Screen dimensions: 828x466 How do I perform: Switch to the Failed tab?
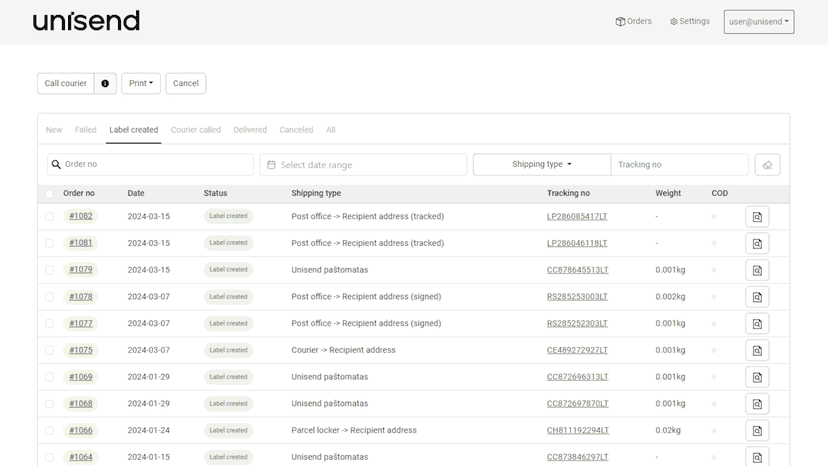tap(86, 130)
